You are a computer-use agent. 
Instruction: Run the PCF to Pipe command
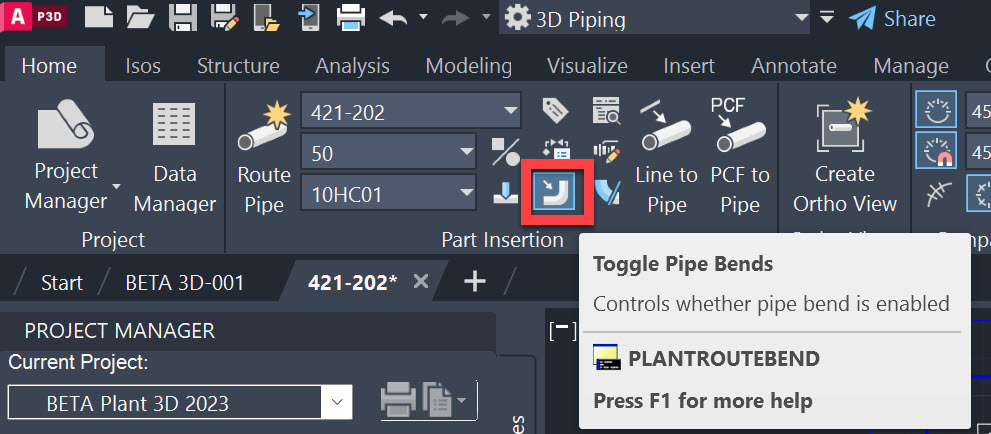(x=740, y=158)
